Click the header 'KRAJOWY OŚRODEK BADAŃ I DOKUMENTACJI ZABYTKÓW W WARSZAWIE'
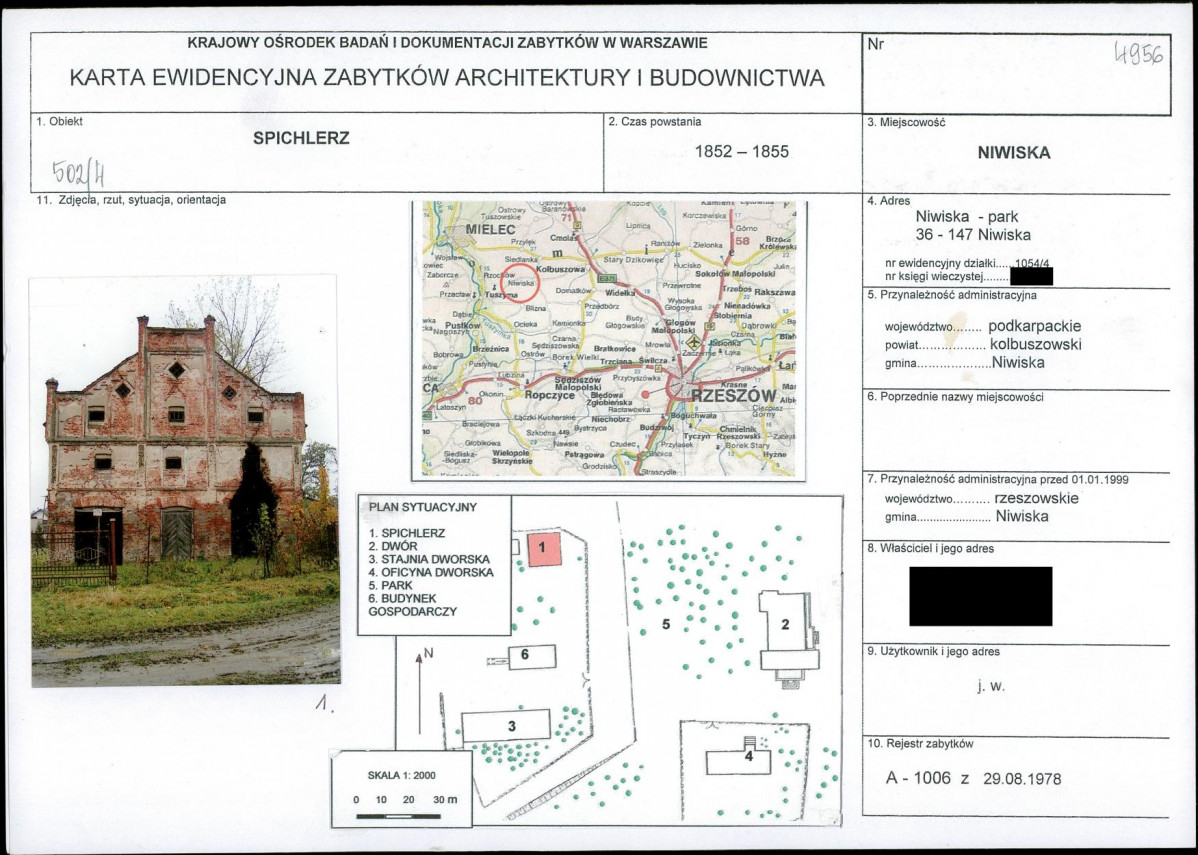This screenshot has height=855, width=1198. [x=447, y=43]
